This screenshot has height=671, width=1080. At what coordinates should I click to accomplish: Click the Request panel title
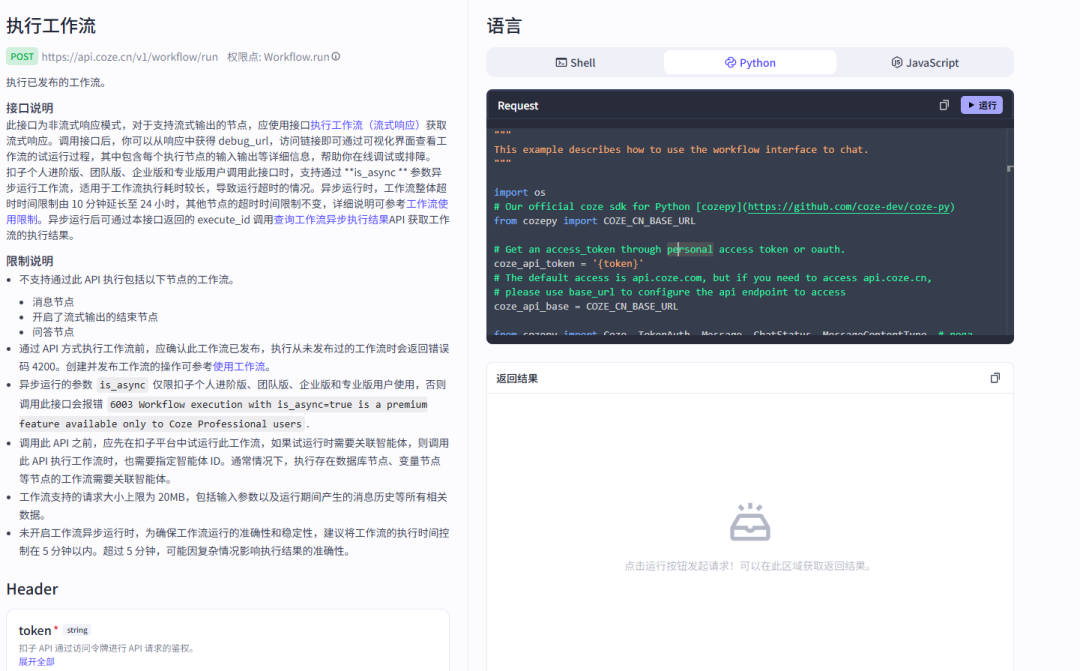coord(517,105)
